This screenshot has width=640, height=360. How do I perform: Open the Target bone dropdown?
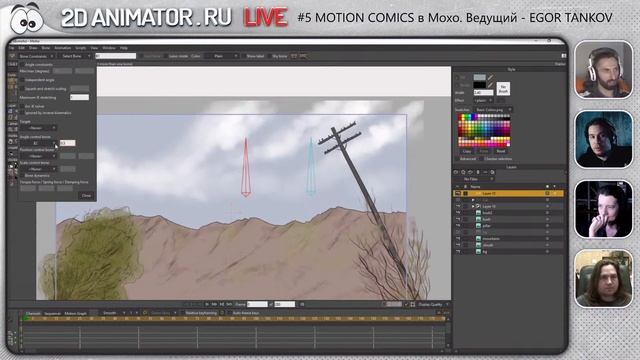[38, 128]
